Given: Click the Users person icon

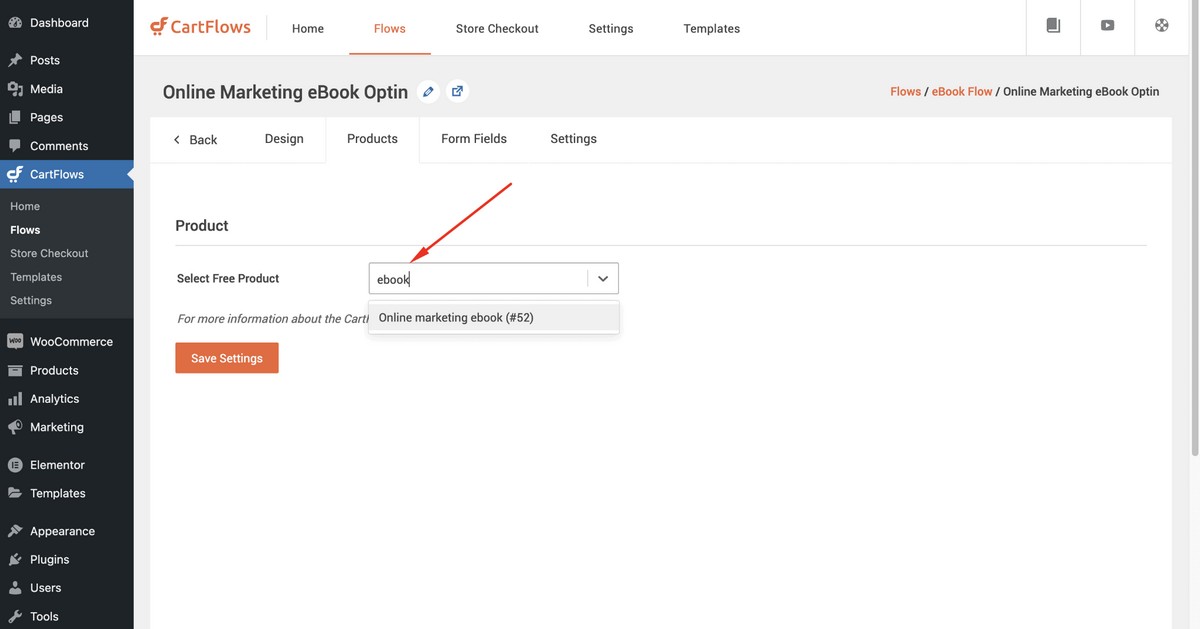Looking at the screenshot, I should pyautogui.click(x=15, y=588).
